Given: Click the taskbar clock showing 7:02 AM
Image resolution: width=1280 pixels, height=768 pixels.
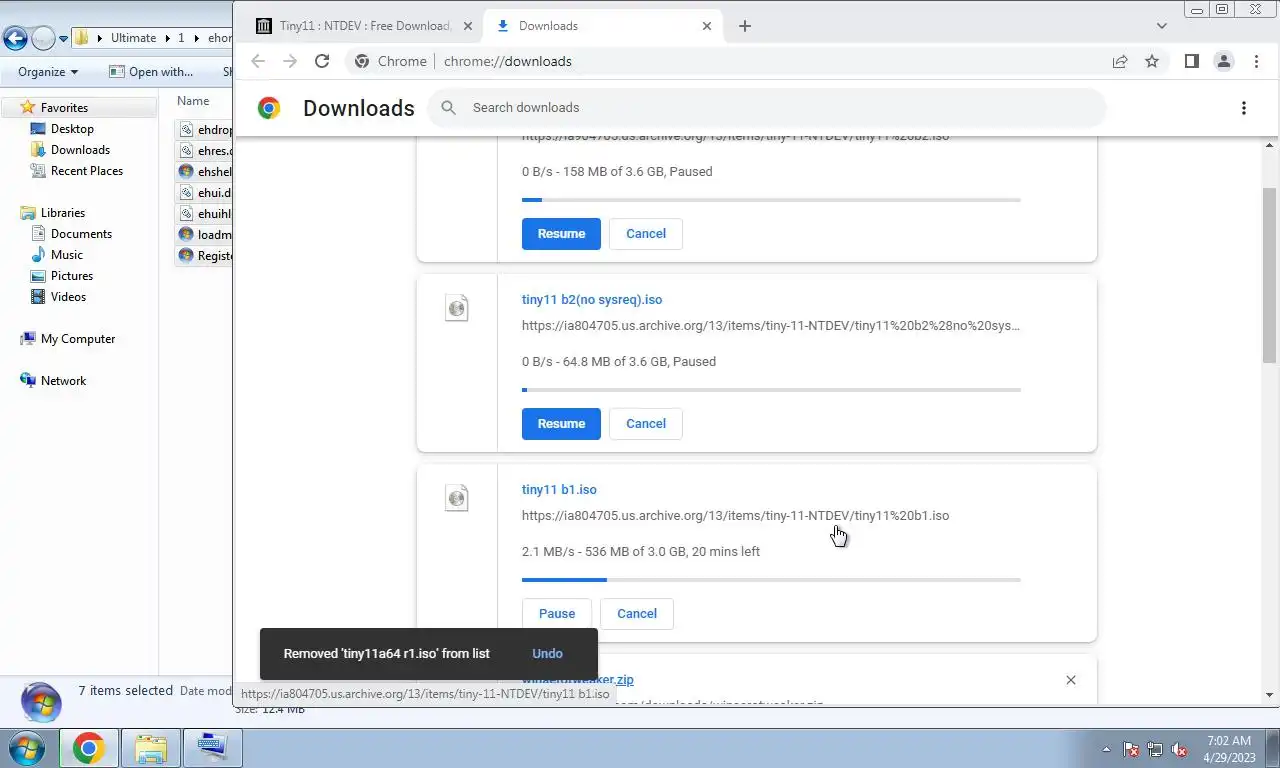Looking at the screenshot, I should [1229, 749].
